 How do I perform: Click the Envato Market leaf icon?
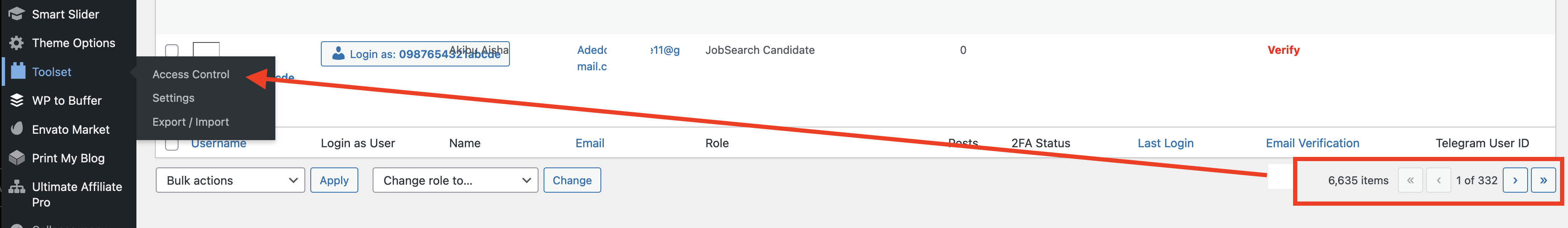(16, 129)
